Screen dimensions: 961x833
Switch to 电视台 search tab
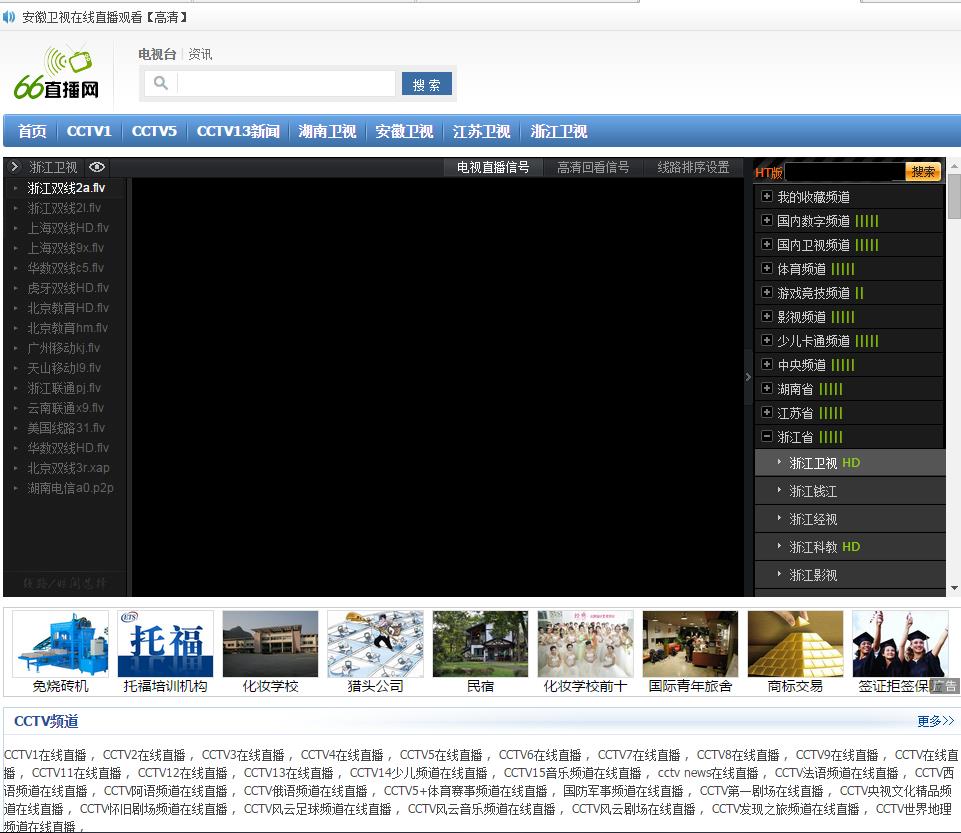click(x=157, y=54)
